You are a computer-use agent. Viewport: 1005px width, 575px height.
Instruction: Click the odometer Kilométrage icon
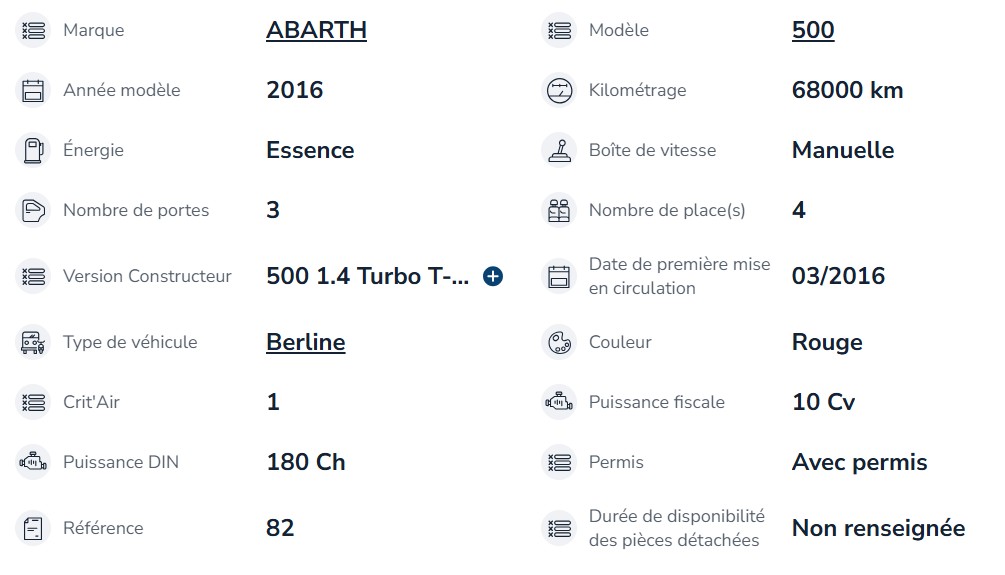point(559,90)
